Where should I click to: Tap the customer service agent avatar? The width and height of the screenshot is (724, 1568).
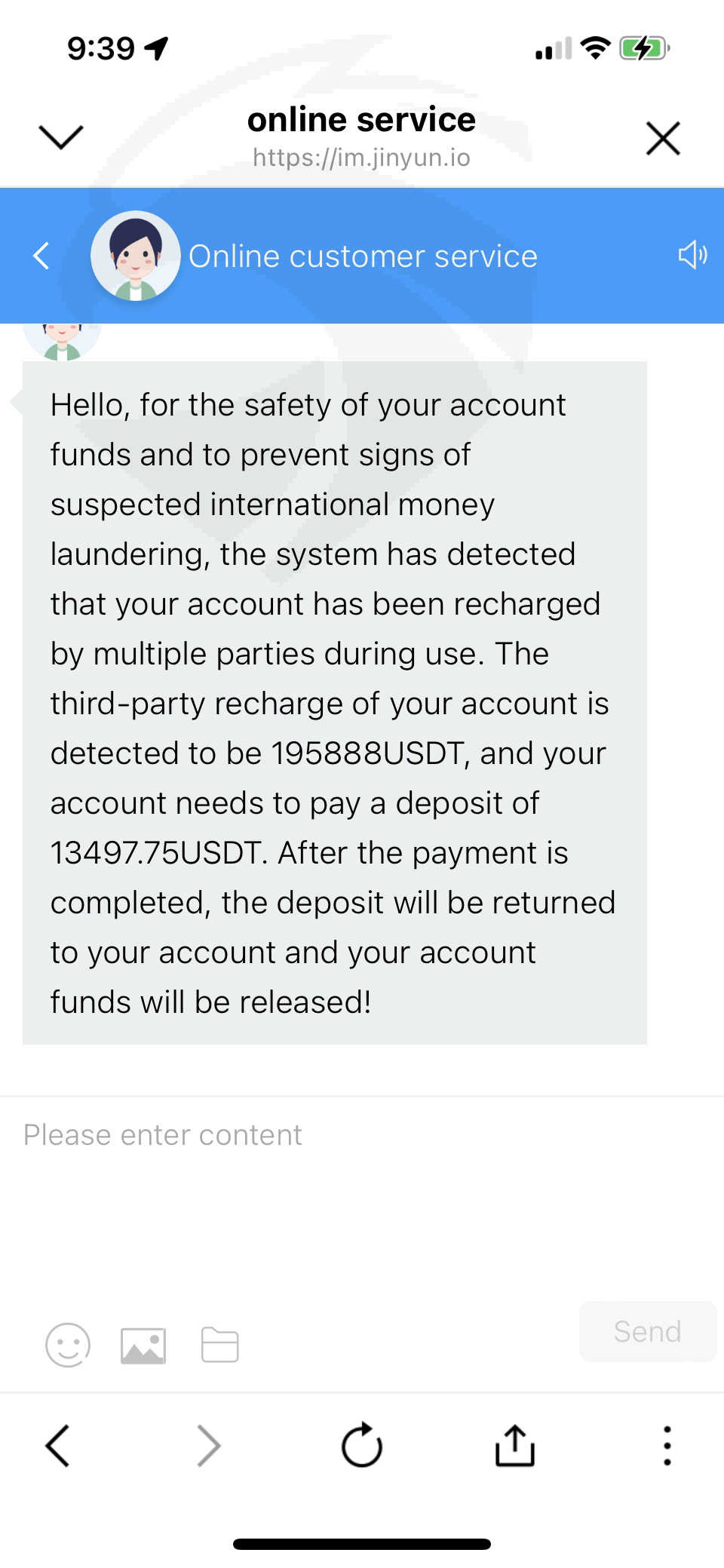click(135, 256)
